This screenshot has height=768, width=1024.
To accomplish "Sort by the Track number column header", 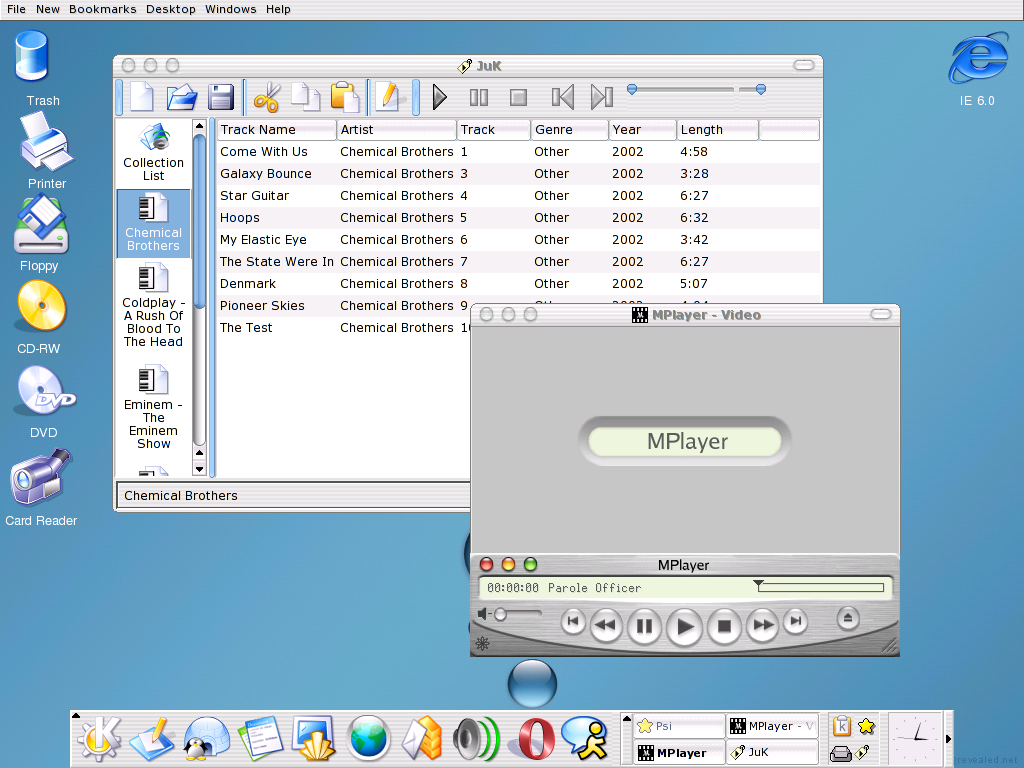I will (x=493, y=130).
